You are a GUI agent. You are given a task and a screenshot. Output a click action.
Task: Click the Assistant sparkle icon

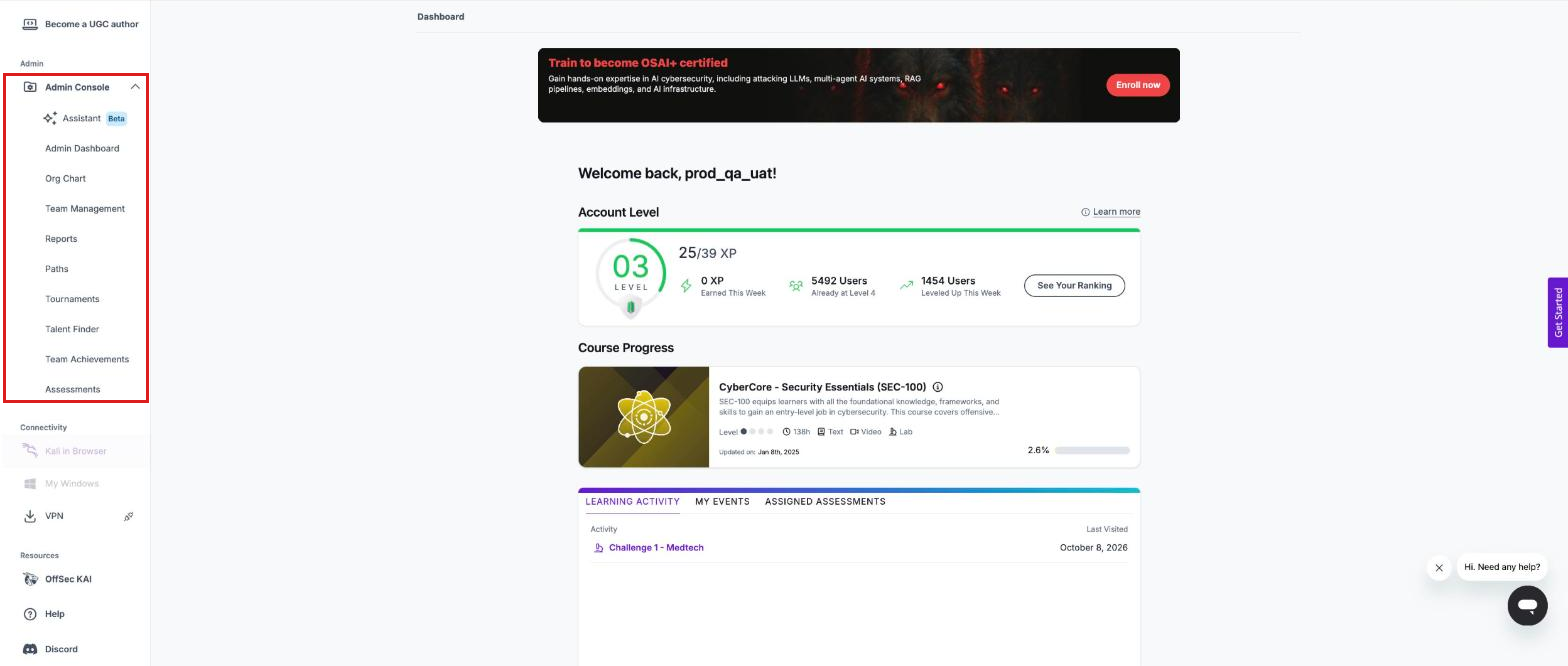pyautogui.click(x=50, y=118)
